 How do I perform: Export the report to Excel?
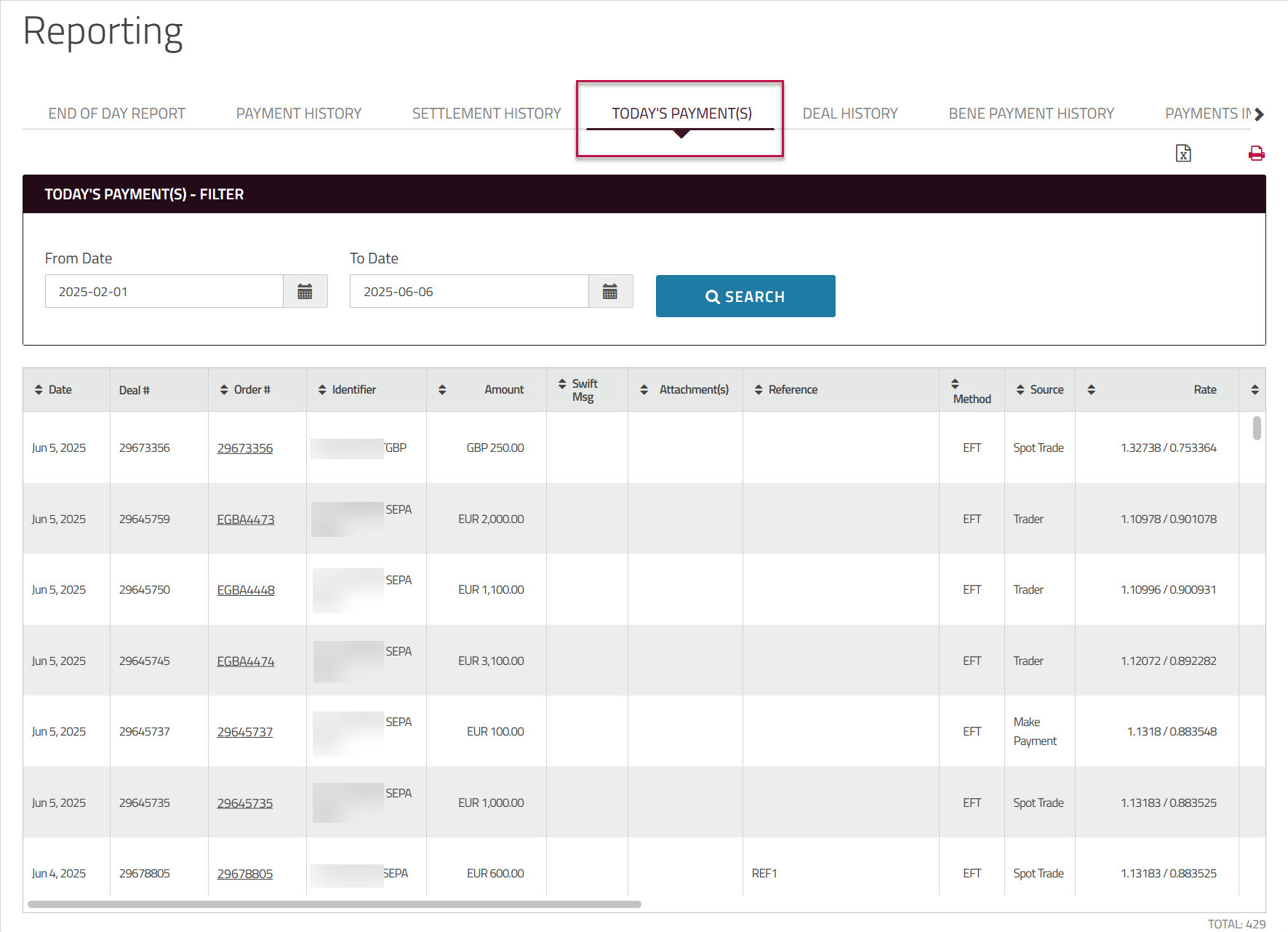point(1183,153)
